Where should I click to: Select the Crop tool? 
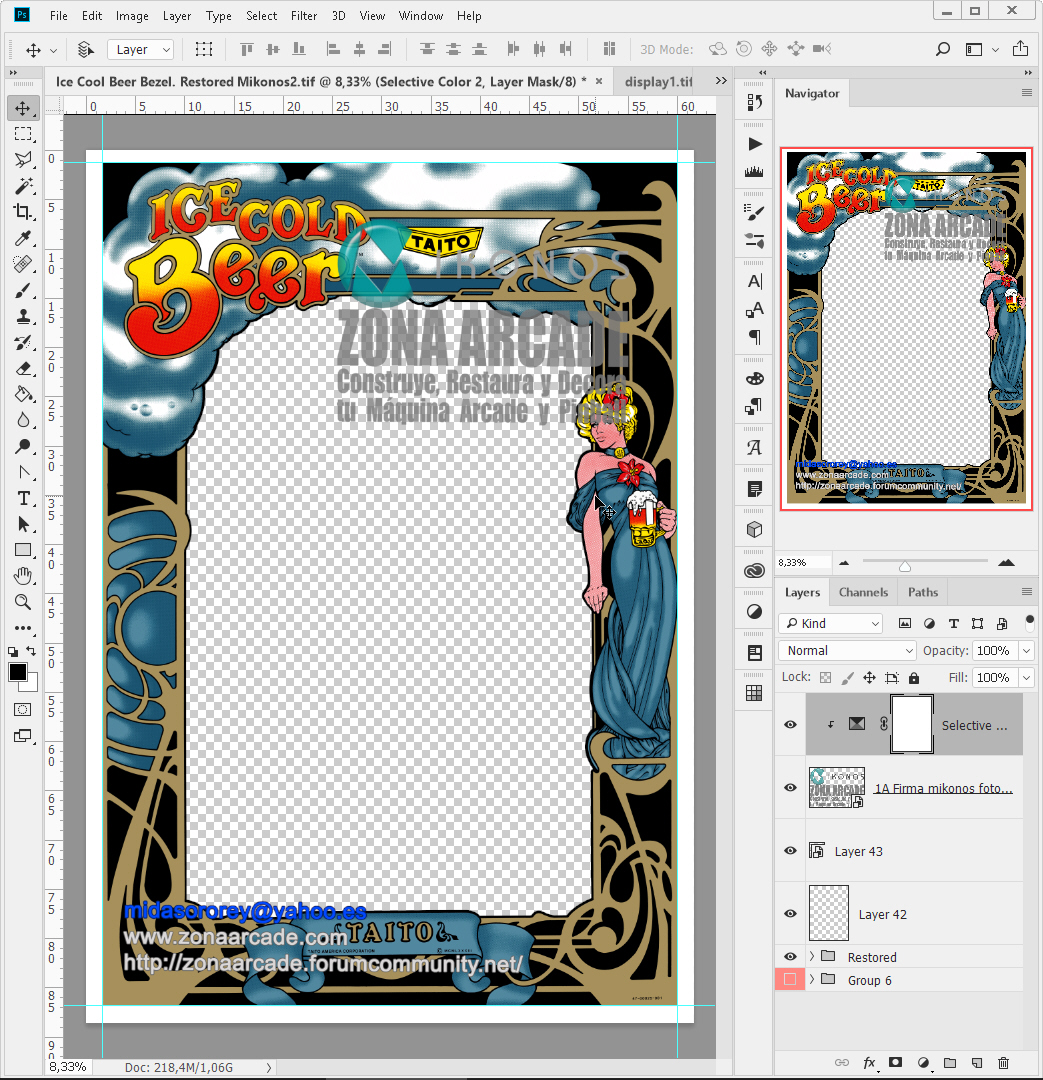coord(23,212)
